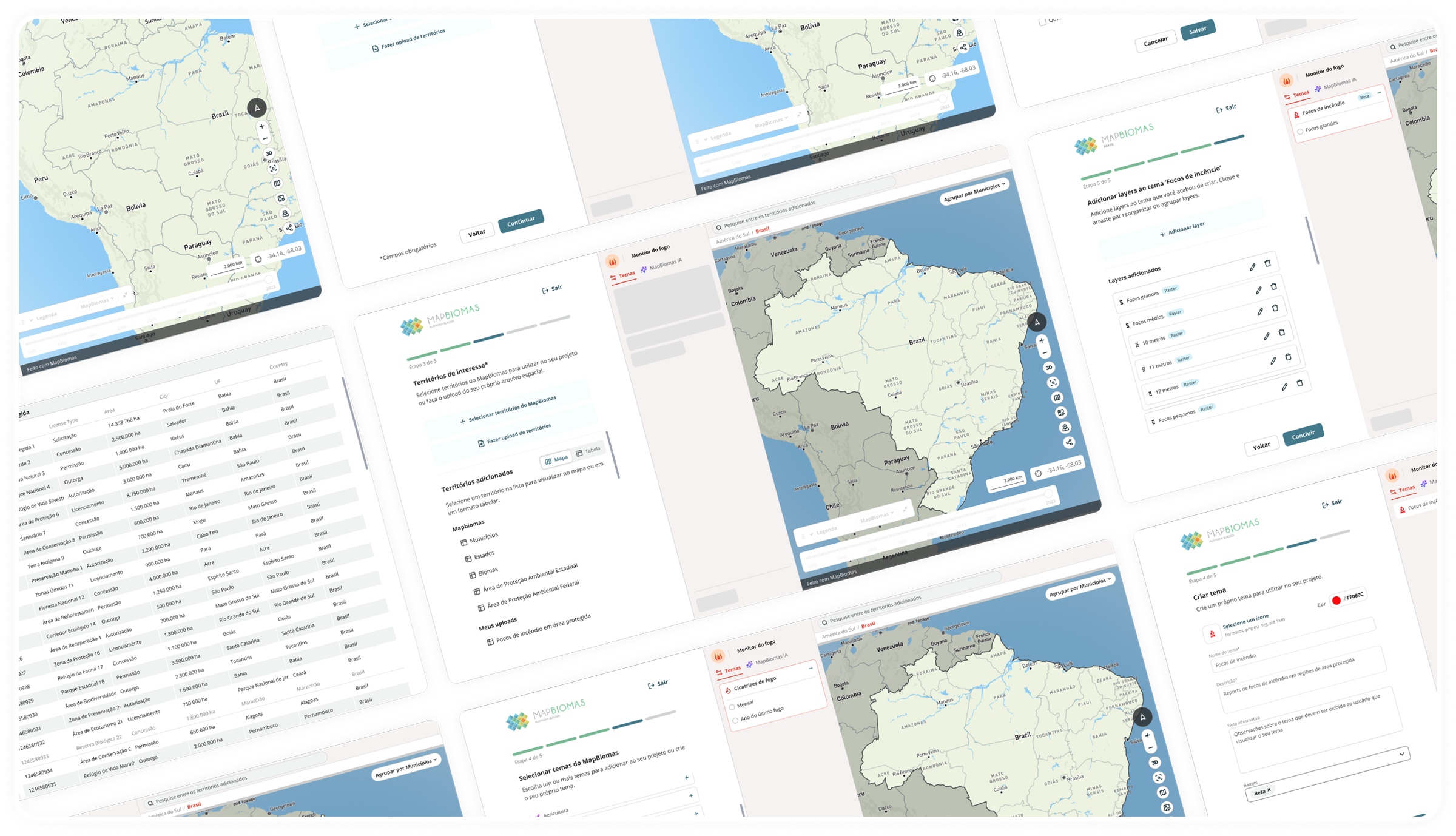Screen dimensions: 1456x836
Task: Delete the 10 metros layer
Action: tap(1275, 308)
